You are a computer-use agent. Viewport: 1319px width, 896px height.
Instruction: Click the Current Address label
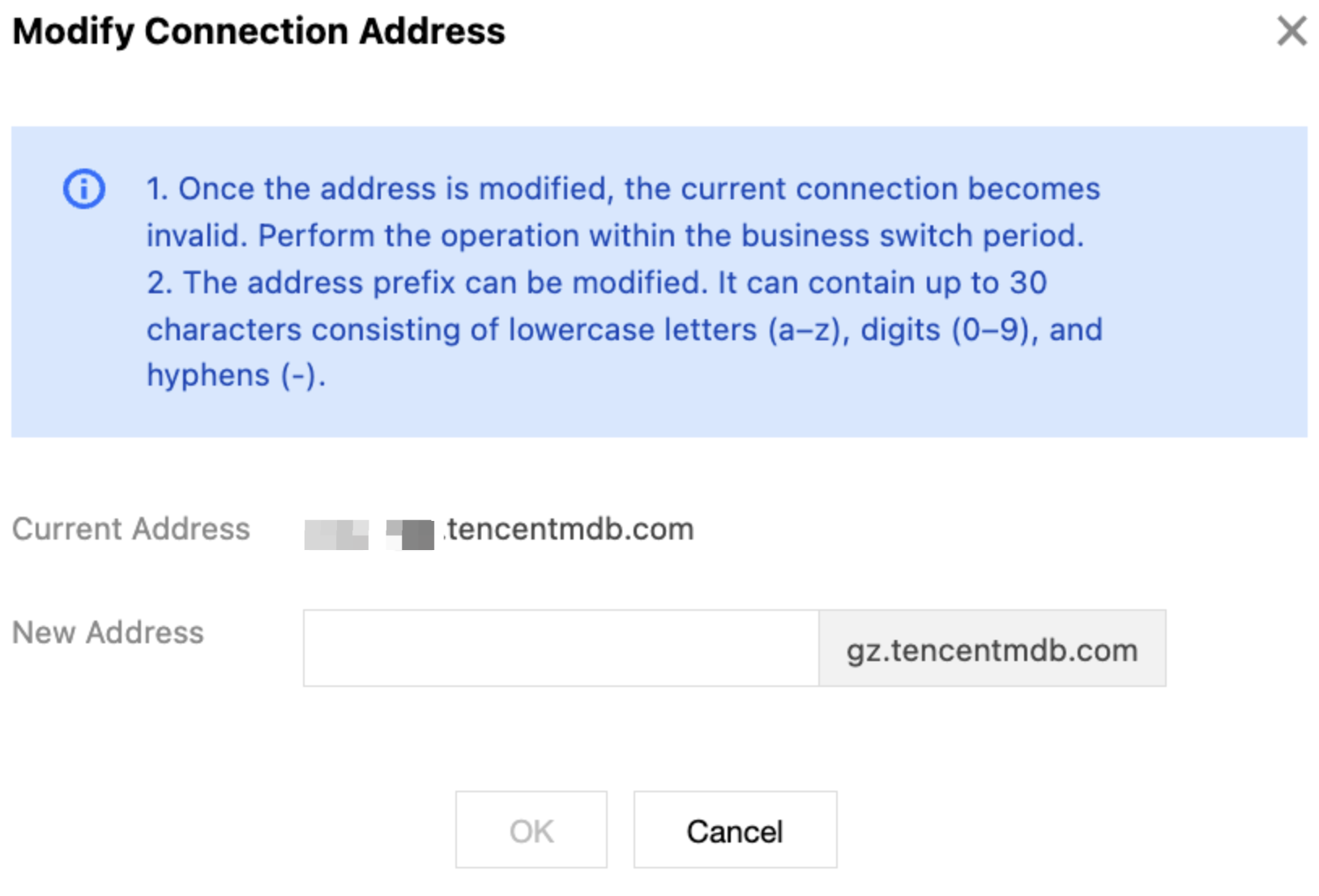click(131, 529)
